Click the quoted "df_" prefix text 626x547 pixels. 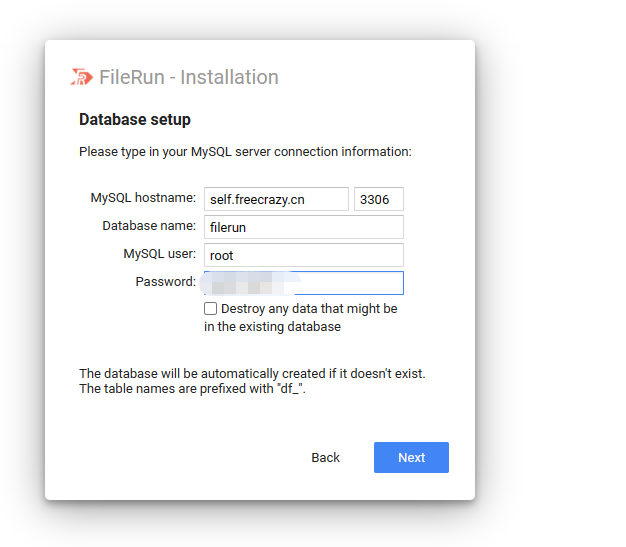(289, 389)
